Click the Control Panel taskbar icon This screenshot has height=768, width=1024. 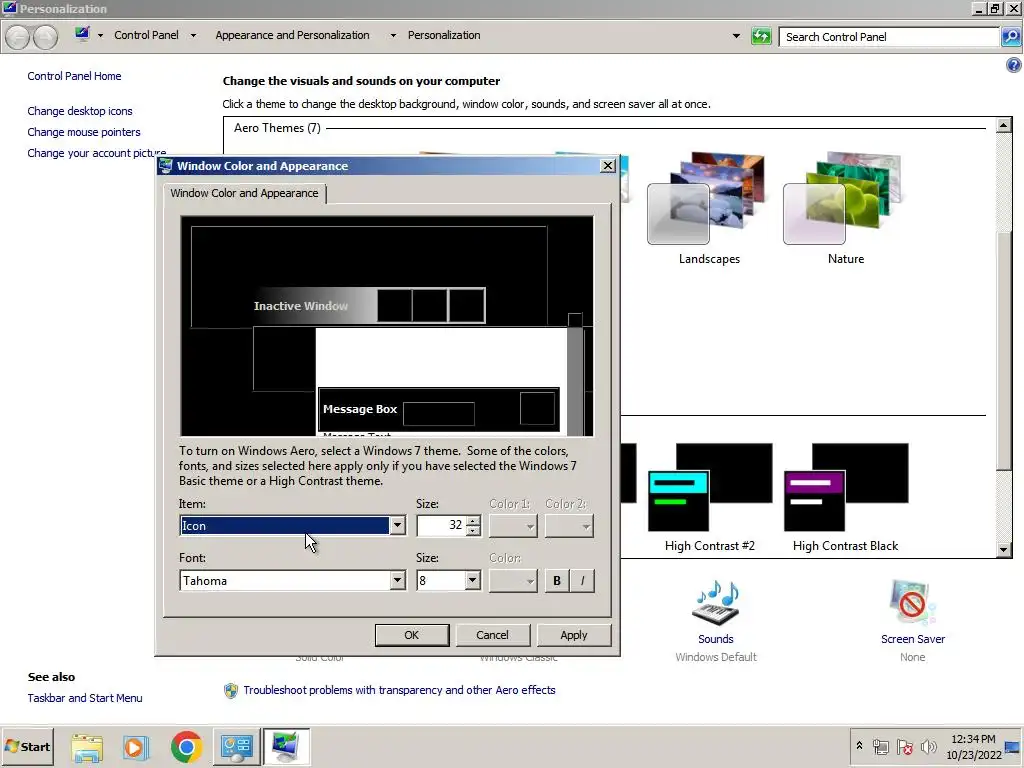[x=236, y=746]
